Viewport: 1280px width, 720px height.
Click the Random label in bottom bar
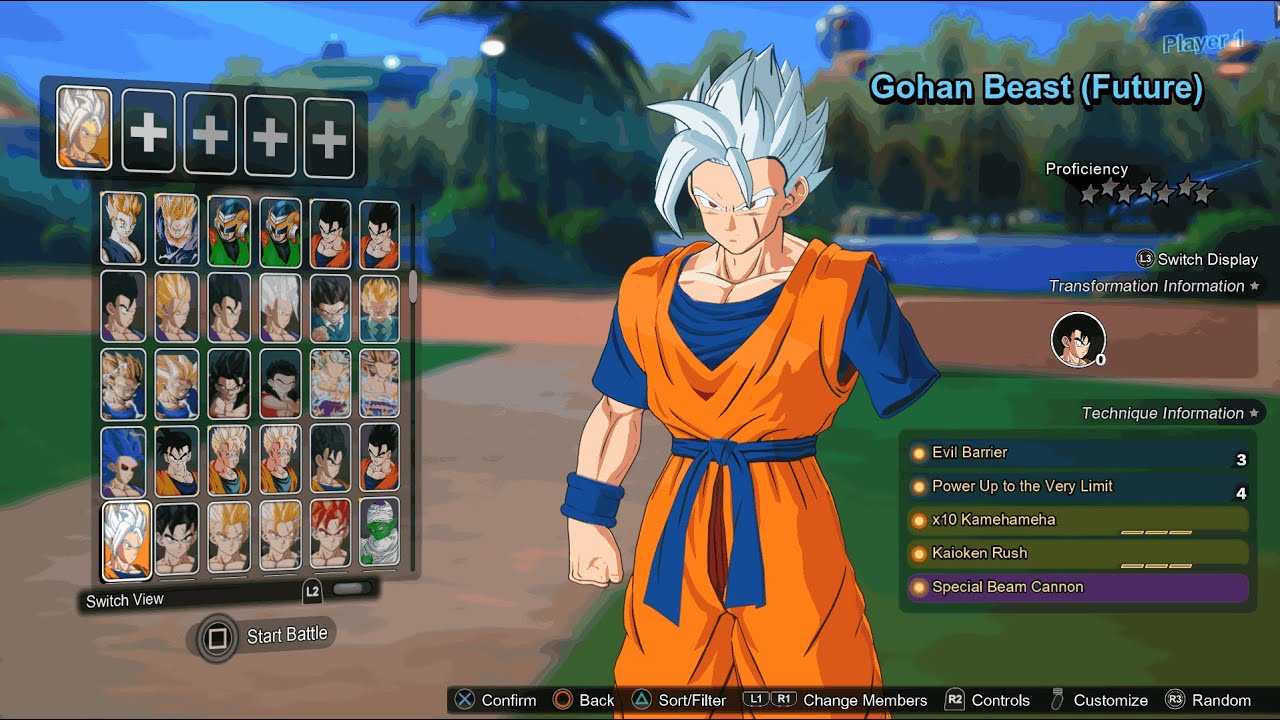click(1221, 700)
